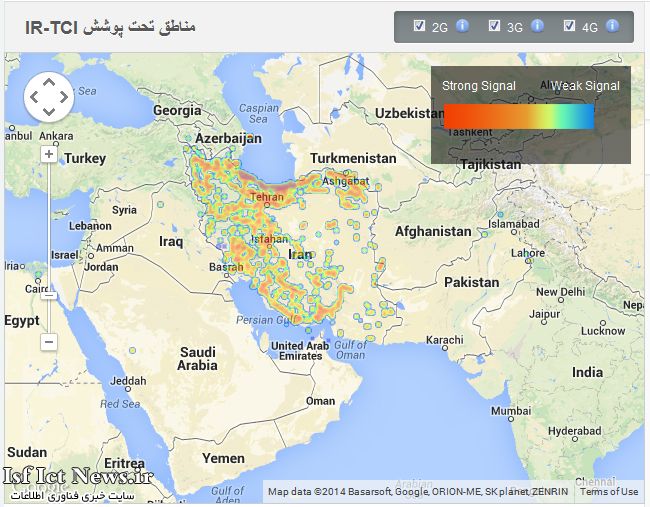This screenshot has width=650, height=507.
Task: Click the Pakistan country label
Action: (472, 282)
